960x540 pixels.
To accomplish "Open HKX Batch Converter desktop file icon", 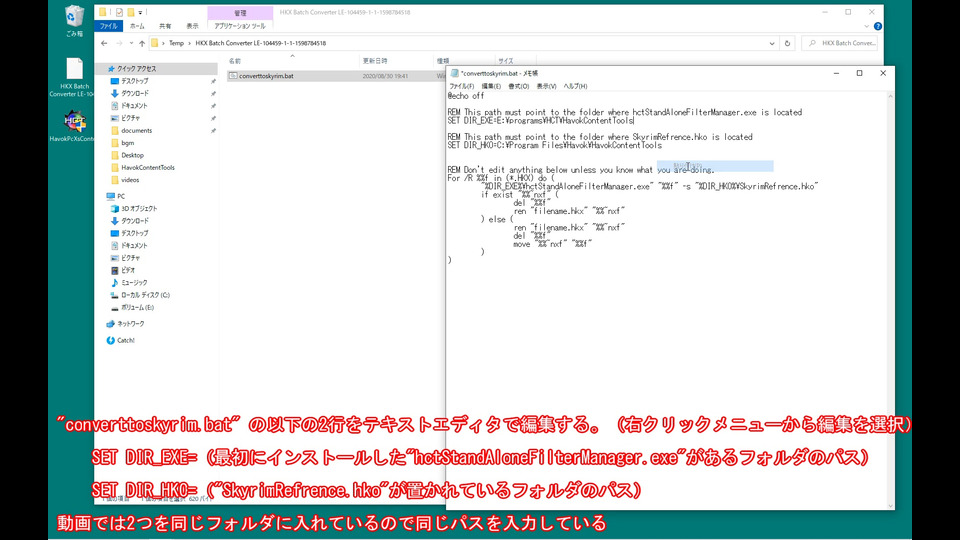I will (x=73, y=78).
